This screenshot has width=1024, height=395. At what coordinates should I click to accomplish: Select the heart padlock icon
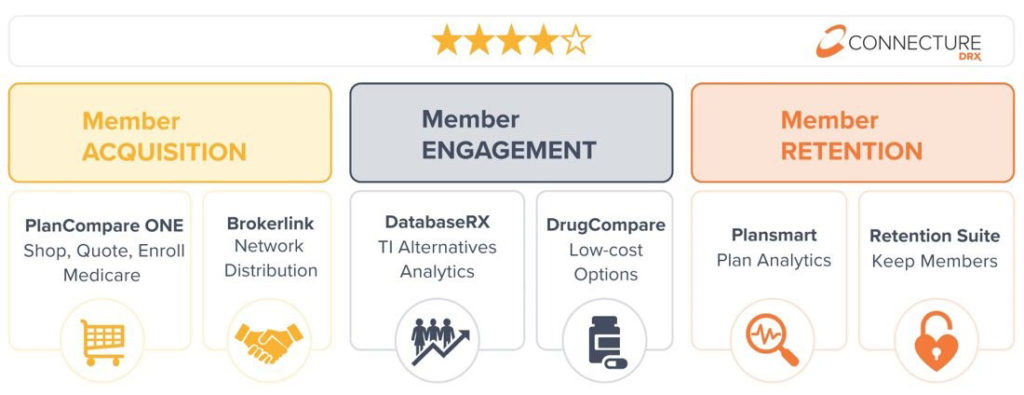click(936, 342)
